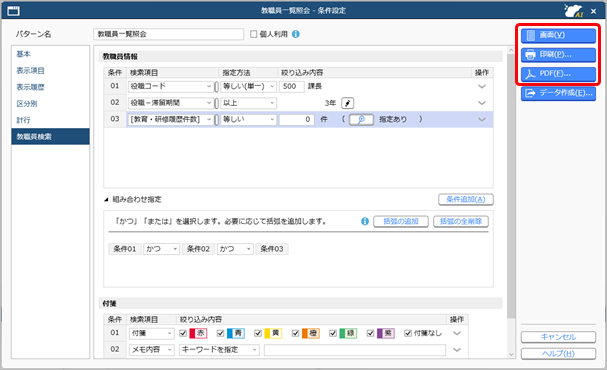
Task: Click the キャンセル button
Action: click(558, 337)
